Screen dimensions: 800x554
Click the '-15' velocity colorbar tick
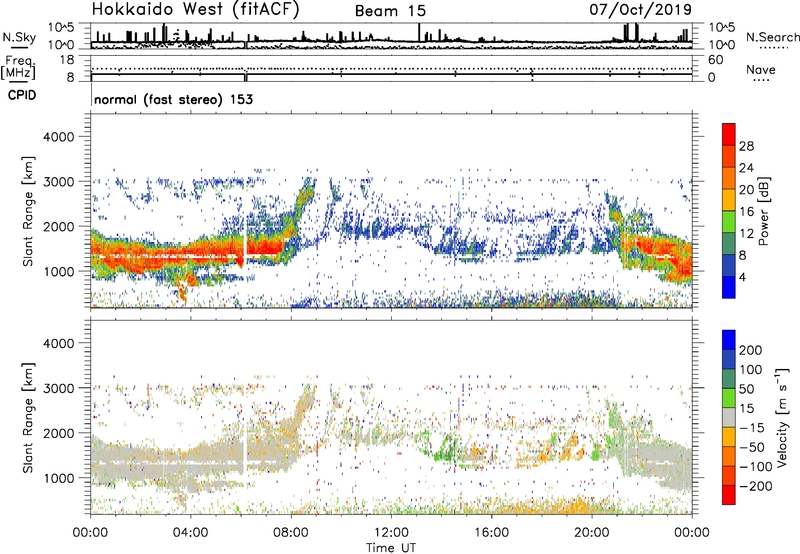coord(750,427)
